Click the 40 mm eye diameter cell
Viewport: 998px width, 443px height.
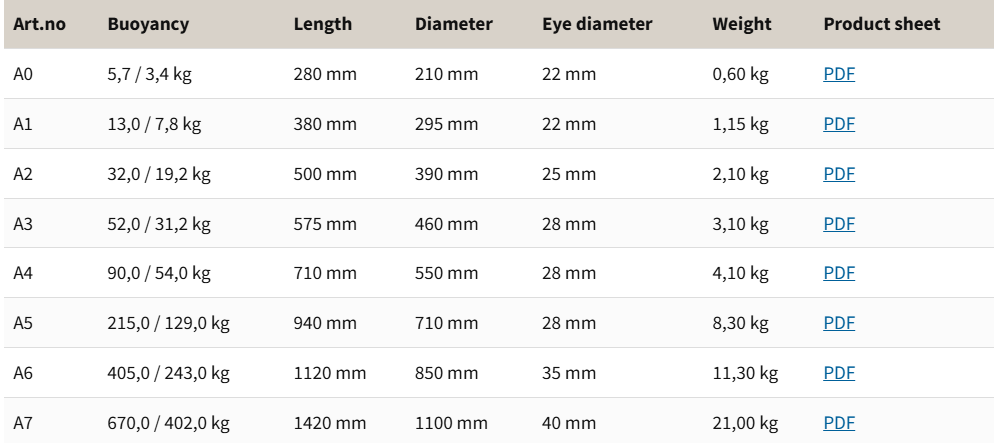(x=569, y=423)
